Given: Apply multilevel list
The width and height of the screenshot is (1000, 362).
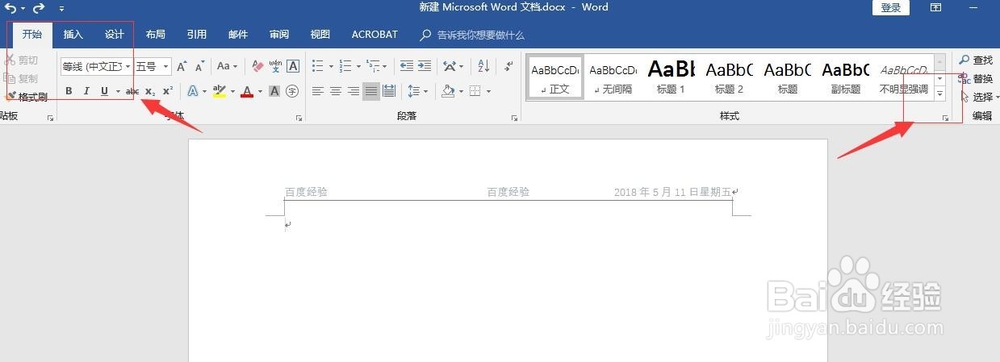Looking at the screenshot, I should (373, 66).
